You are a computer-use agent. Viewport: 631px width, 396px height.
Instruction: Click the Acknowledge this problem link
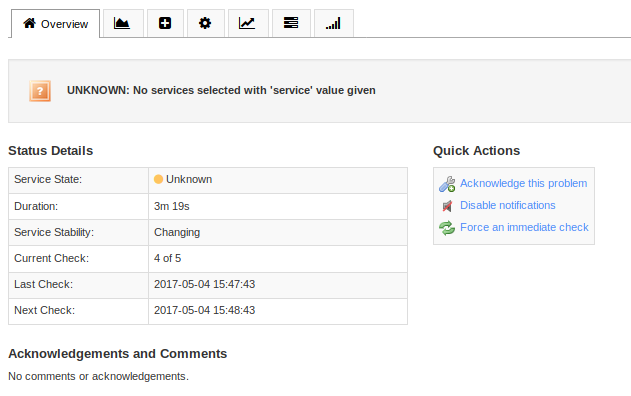524,184
